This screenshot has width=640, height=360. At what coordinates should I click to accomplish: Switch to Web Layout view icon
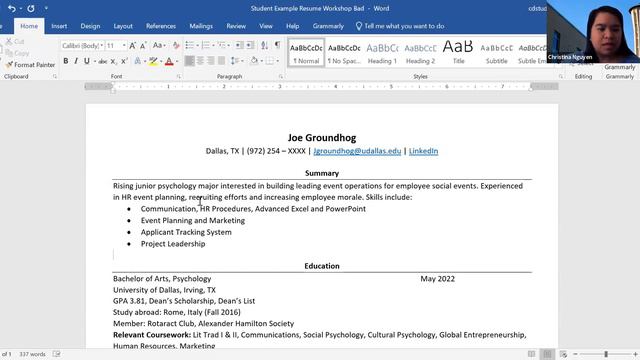563,354
